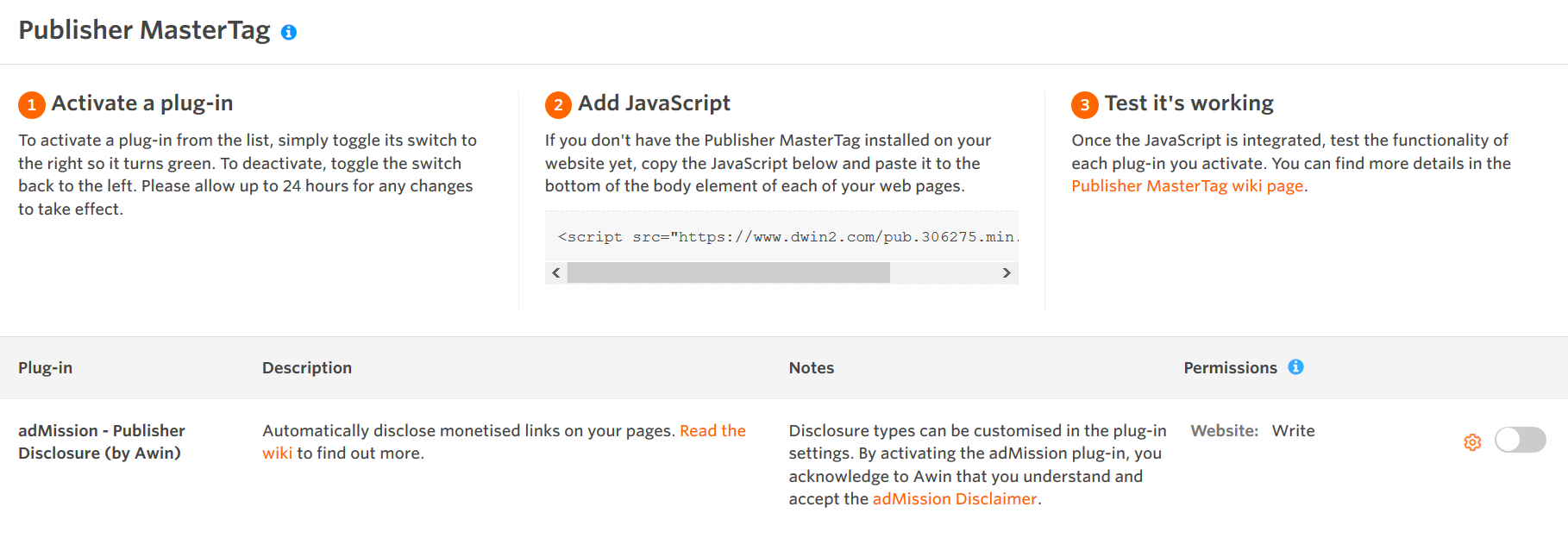1568x538 pixels.
Task: Open the adMission plug-in settings gear
Action: (x=1472, y=442)
